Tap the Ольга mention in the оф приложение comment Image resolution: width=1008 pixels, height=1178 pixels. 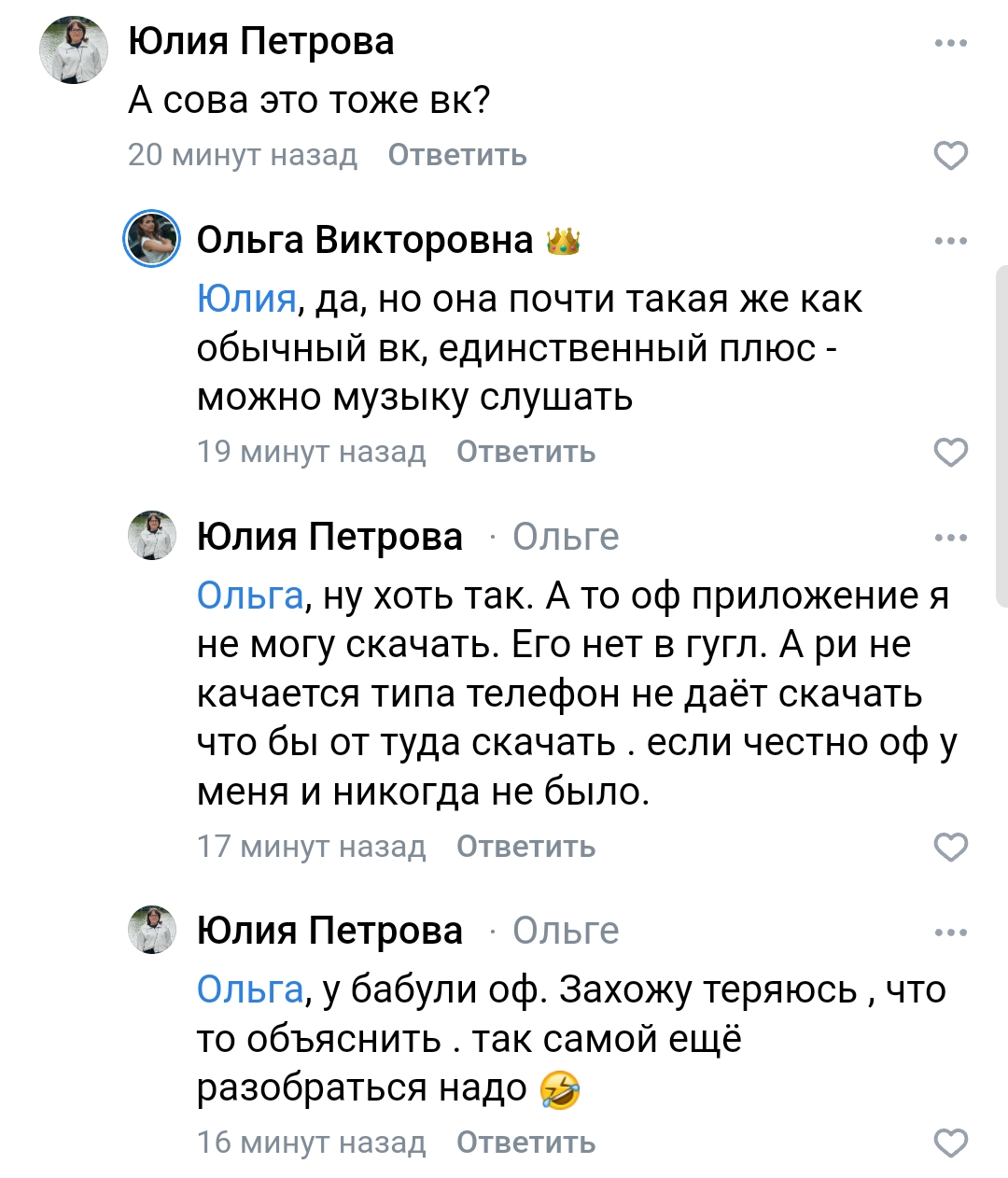pyautogui.click(x=250, y=596)
